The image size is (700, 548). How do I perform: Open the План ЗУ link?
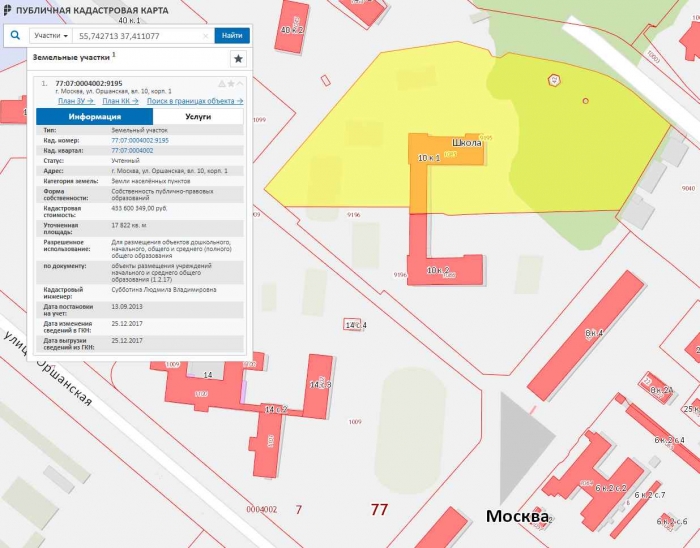pos(75,101)
